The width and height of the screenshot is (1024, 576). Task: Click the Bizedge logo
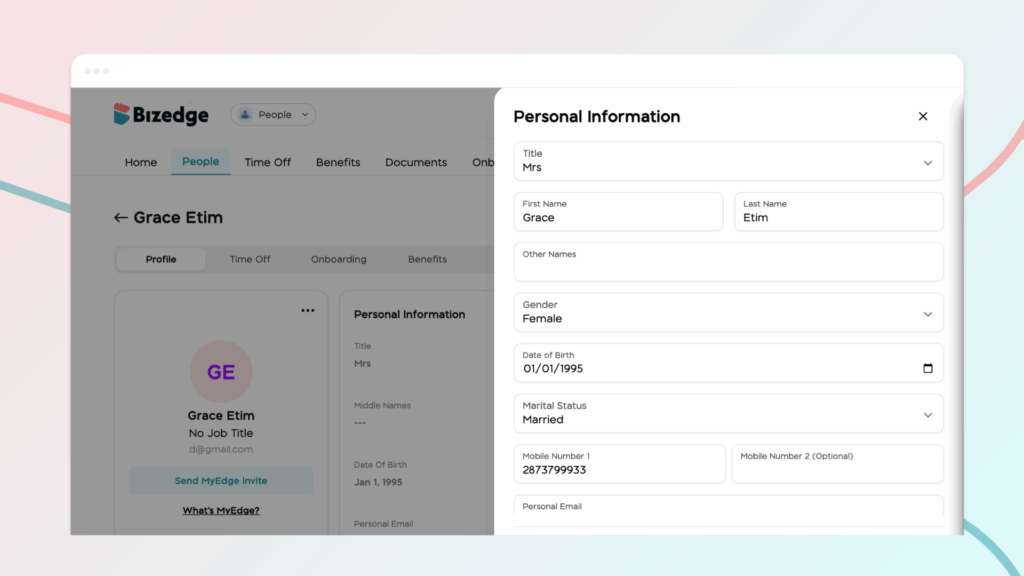coord(161,115)
